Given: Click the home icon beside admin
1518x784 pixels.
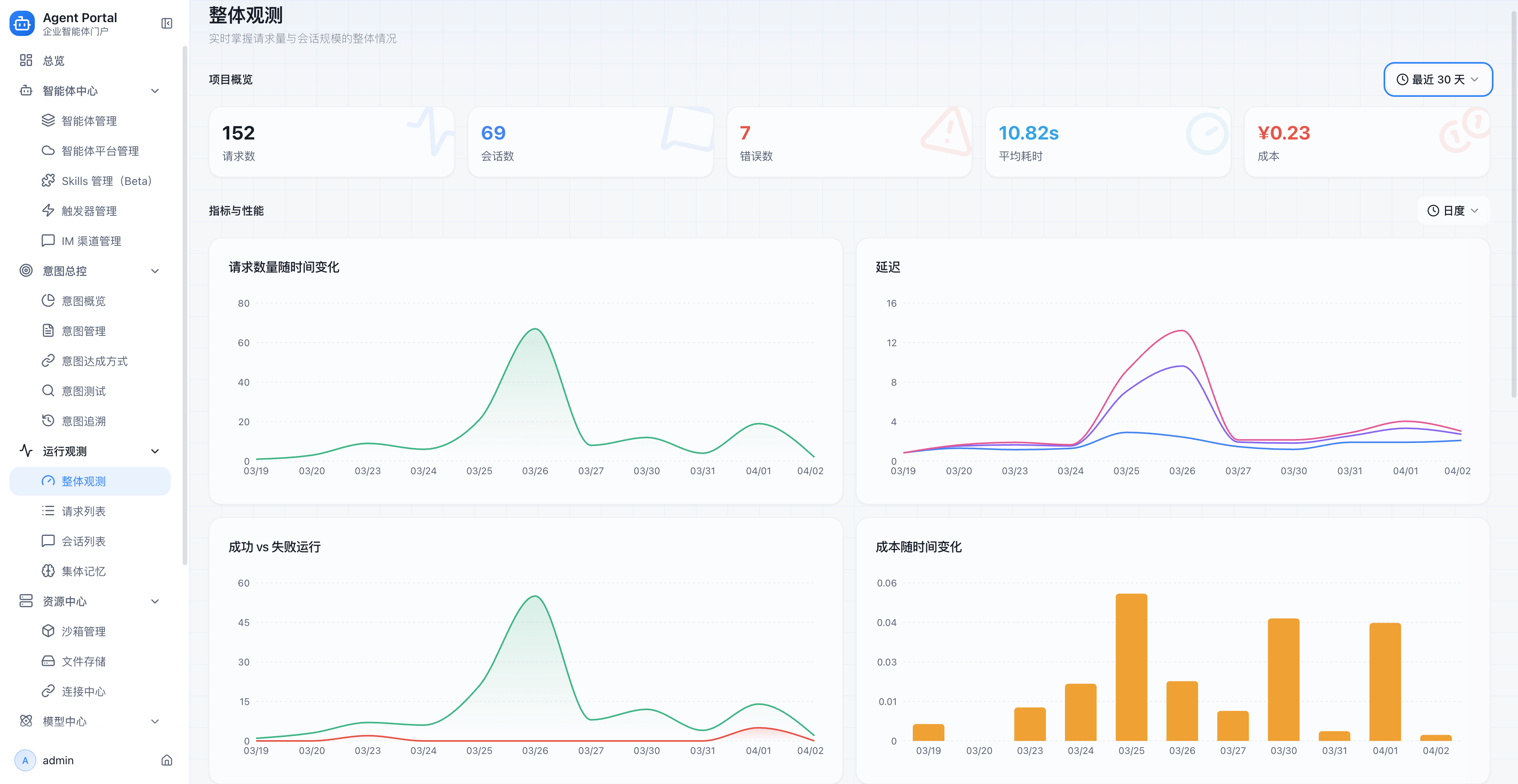Looking at the screenshot, I should point(167,760).
